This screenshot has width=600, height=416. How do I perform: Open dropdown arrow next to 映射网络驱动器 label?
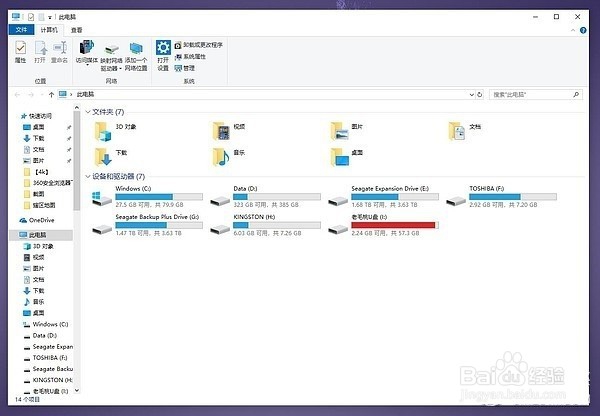(x=120, y=69)
